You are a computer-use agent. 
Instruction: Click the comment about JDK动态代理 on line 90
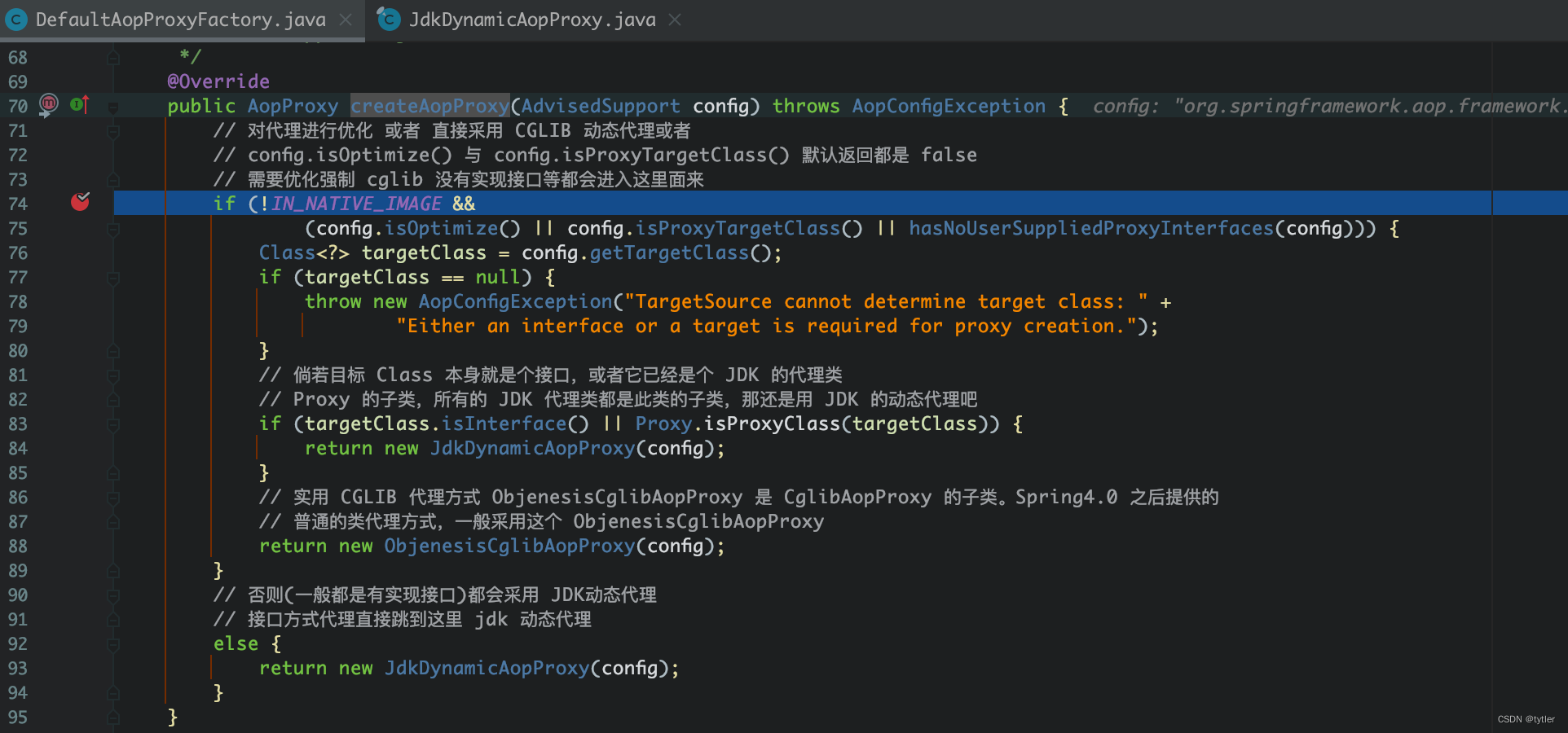[435, 595]
